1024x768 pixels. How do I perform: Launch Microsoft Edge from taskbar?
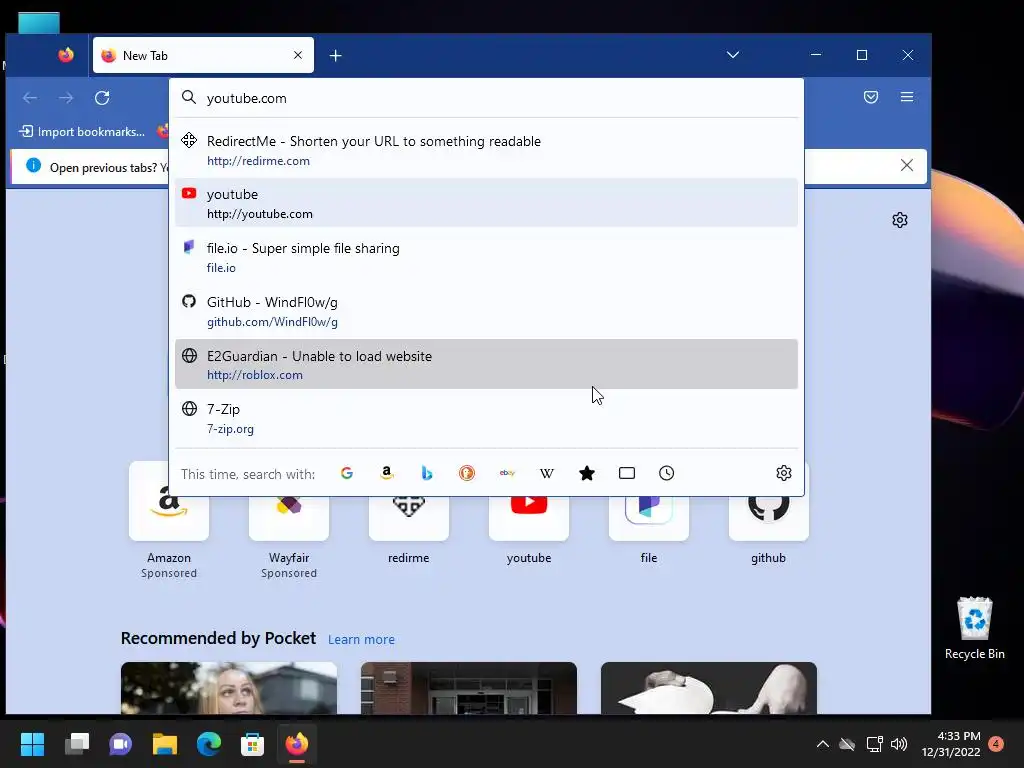209,744
